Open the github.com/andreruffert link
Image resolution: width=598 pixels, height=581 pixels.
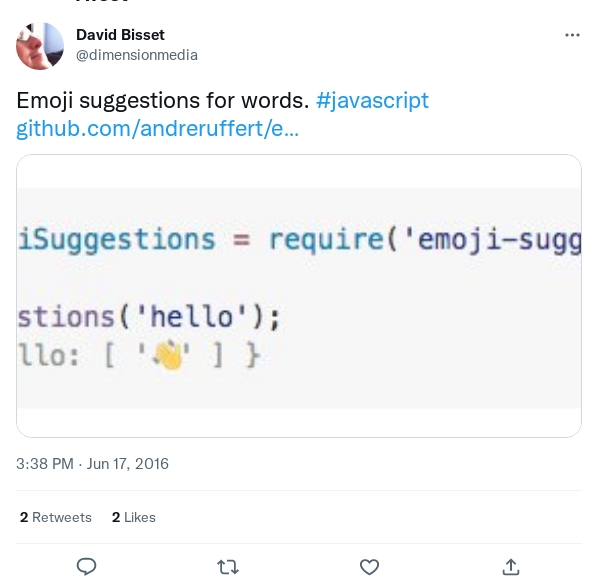pyautogui.click(x=158, y=129)
